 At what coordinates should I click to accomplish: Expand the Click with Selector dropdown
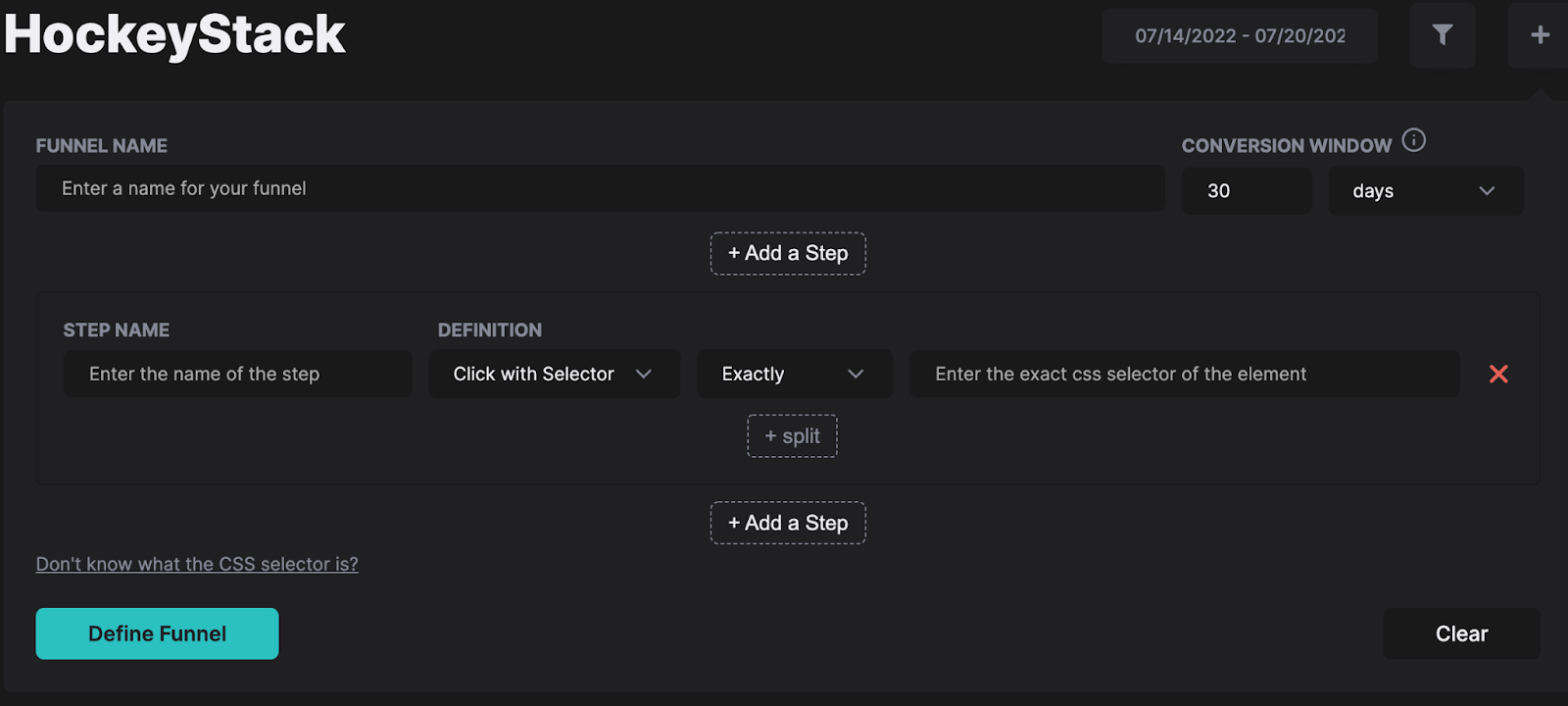point(554,374)
